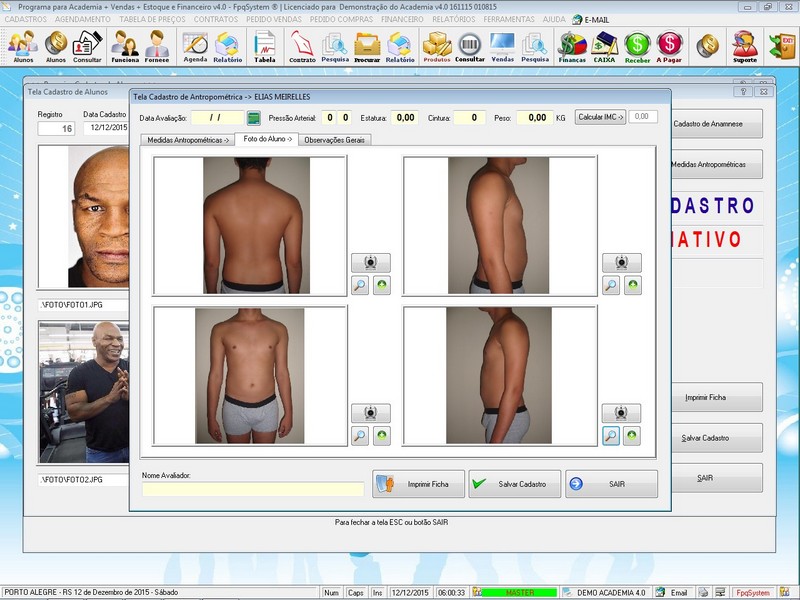Capture webcam photo for the back view picture
Viewport: 800px width, 600px height.
(371, 263)
